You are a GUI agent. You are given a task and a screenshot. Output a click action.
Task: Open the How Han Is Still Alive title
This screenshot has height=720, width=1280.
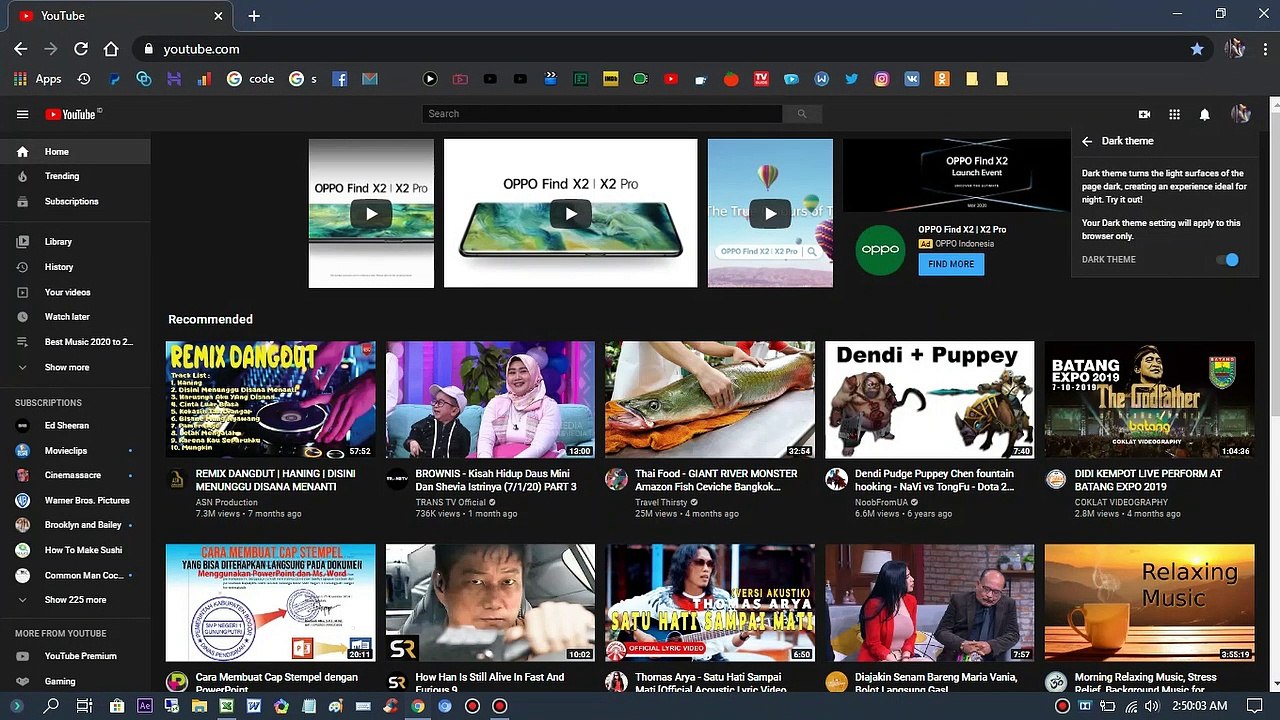490,683
